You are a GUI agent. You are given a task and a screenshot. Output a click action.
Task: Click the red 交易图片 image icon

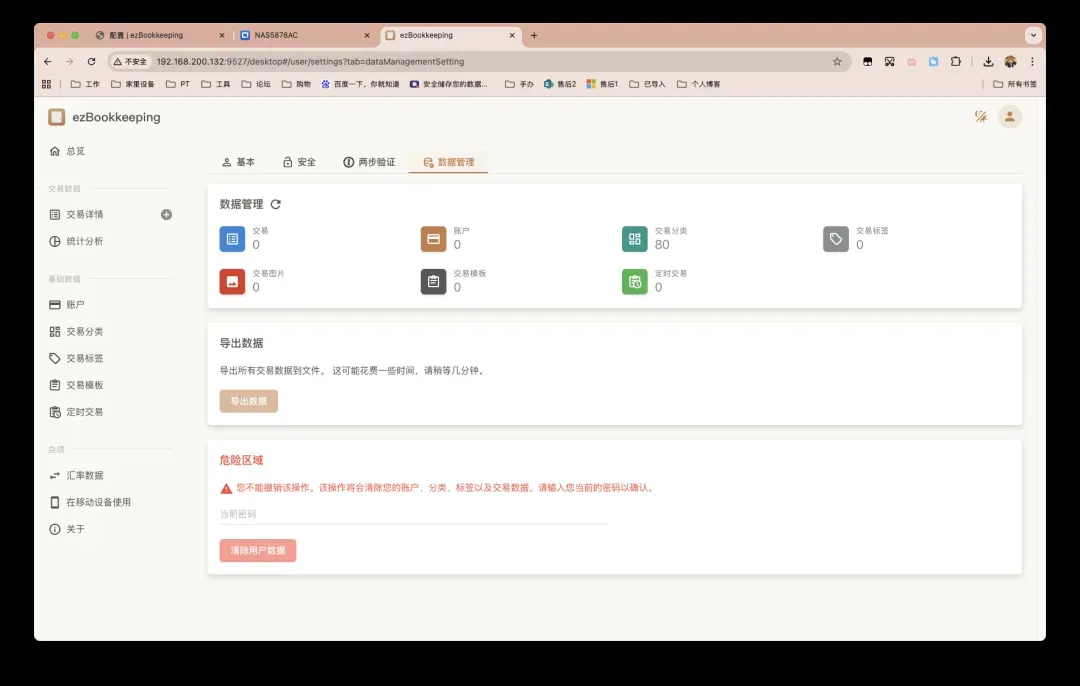click(232, 282)
